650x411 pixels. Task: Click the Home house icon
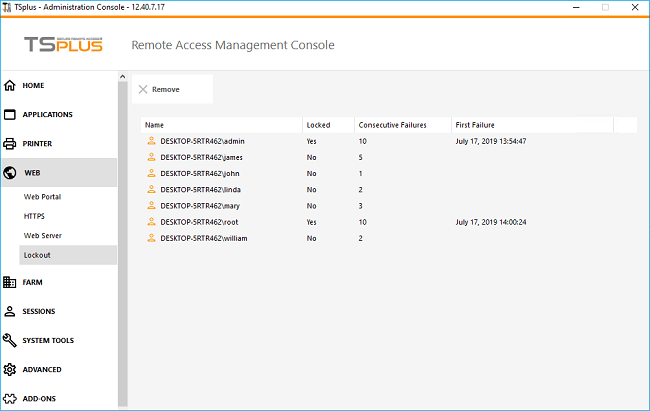[10, 85]
